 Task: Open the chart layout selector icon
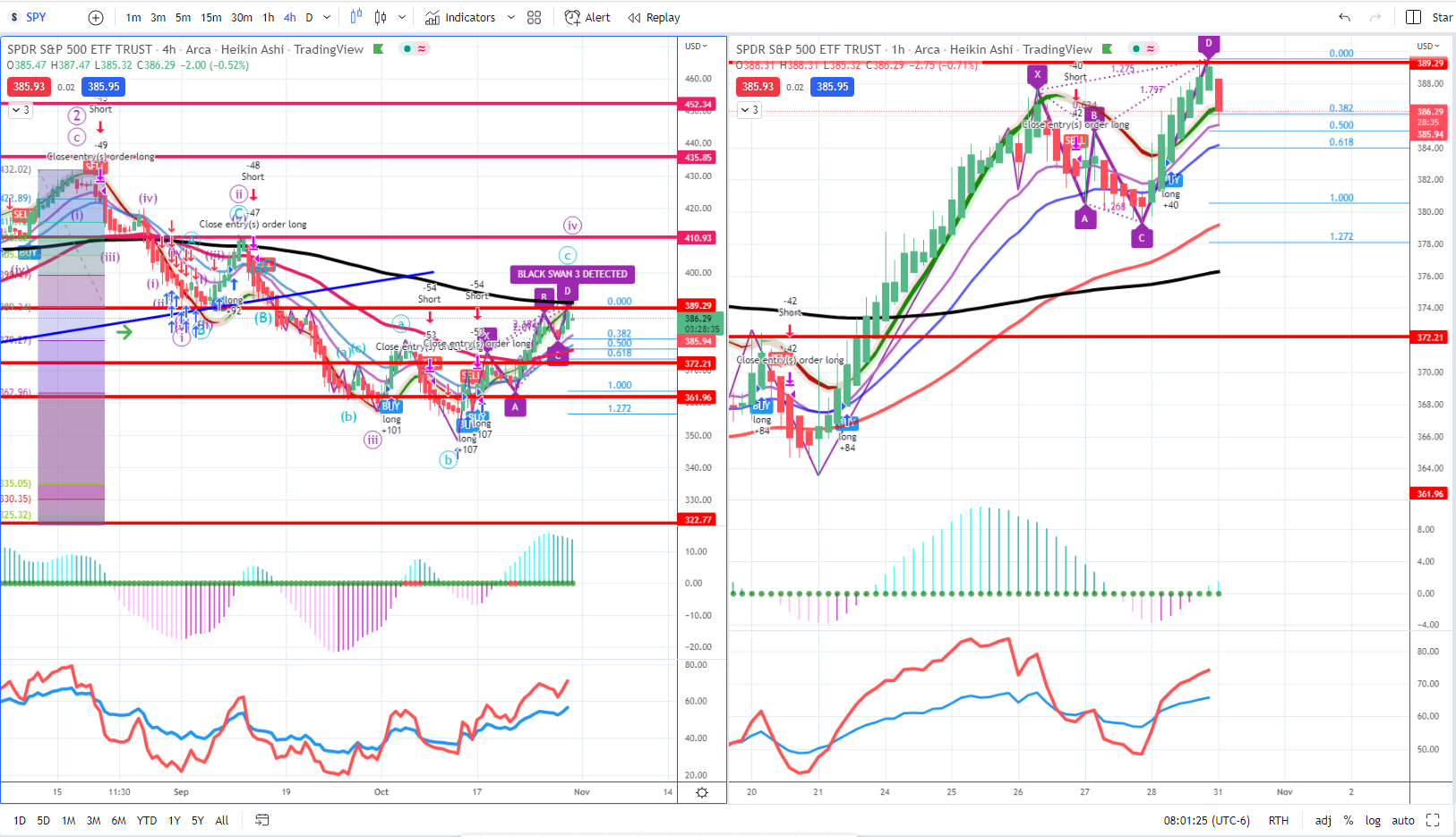click(x=1414, y=17)
